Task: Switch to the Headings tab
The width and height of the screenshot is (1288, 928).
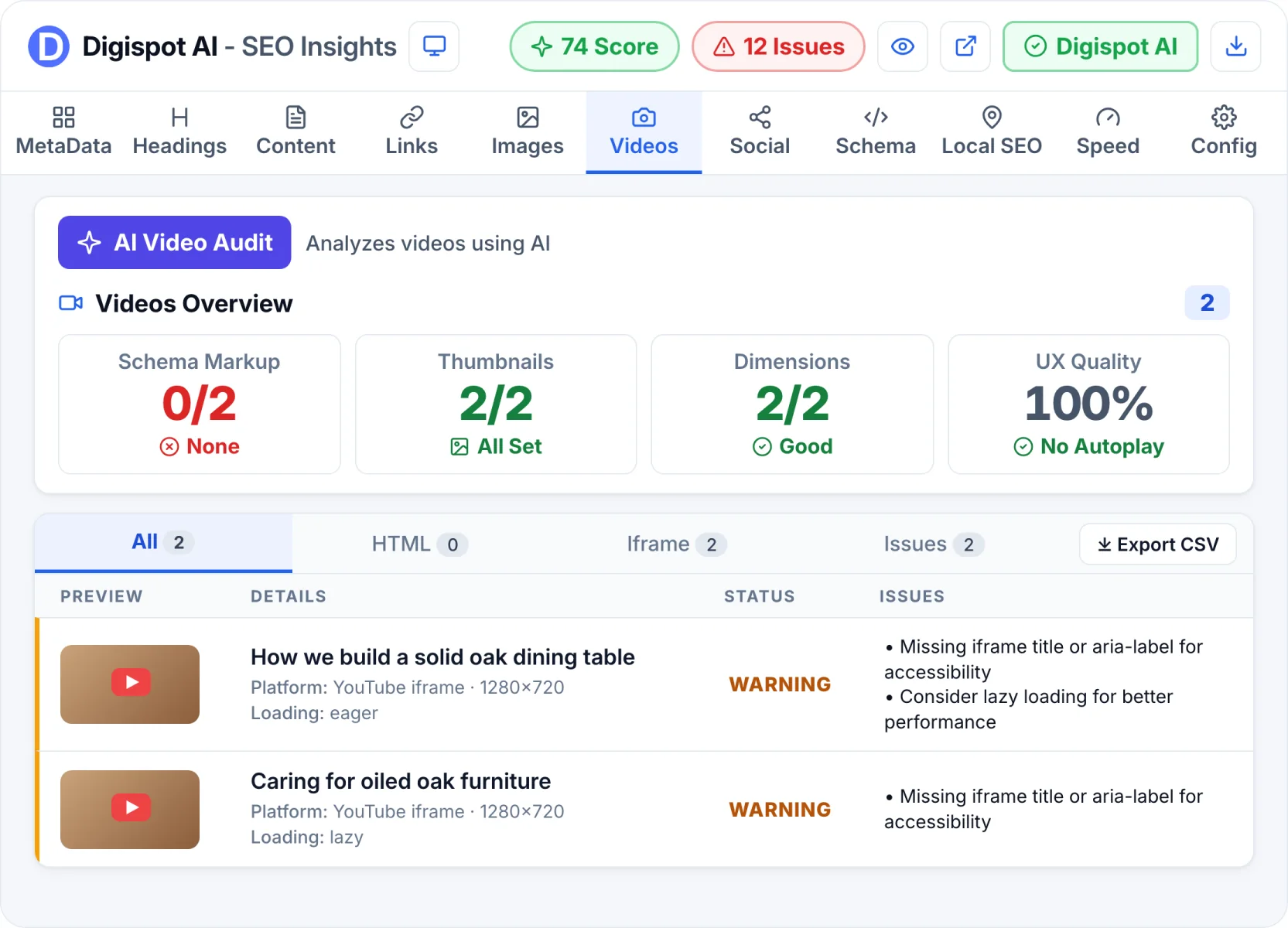Action: [x=179, y=132]
